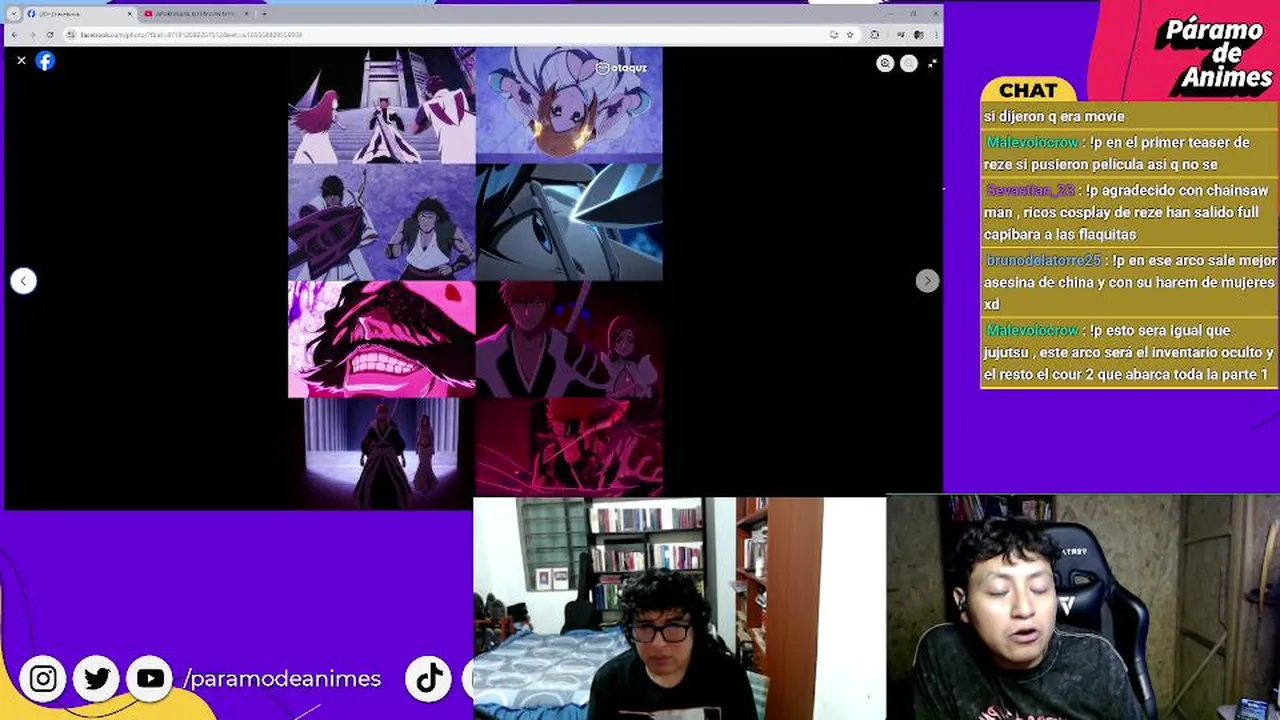Click chat line 'si dijeron q era movie'
The height and width of the screenshot is (720, 1280).
click(x=1054, y=116)
